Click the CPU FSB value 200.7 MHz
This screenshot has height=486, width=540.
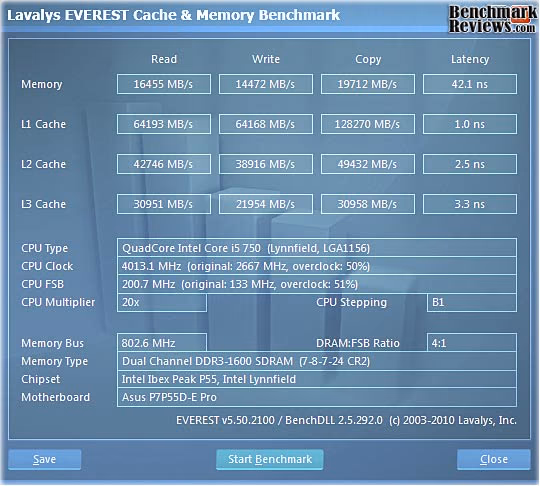(316, 284)
